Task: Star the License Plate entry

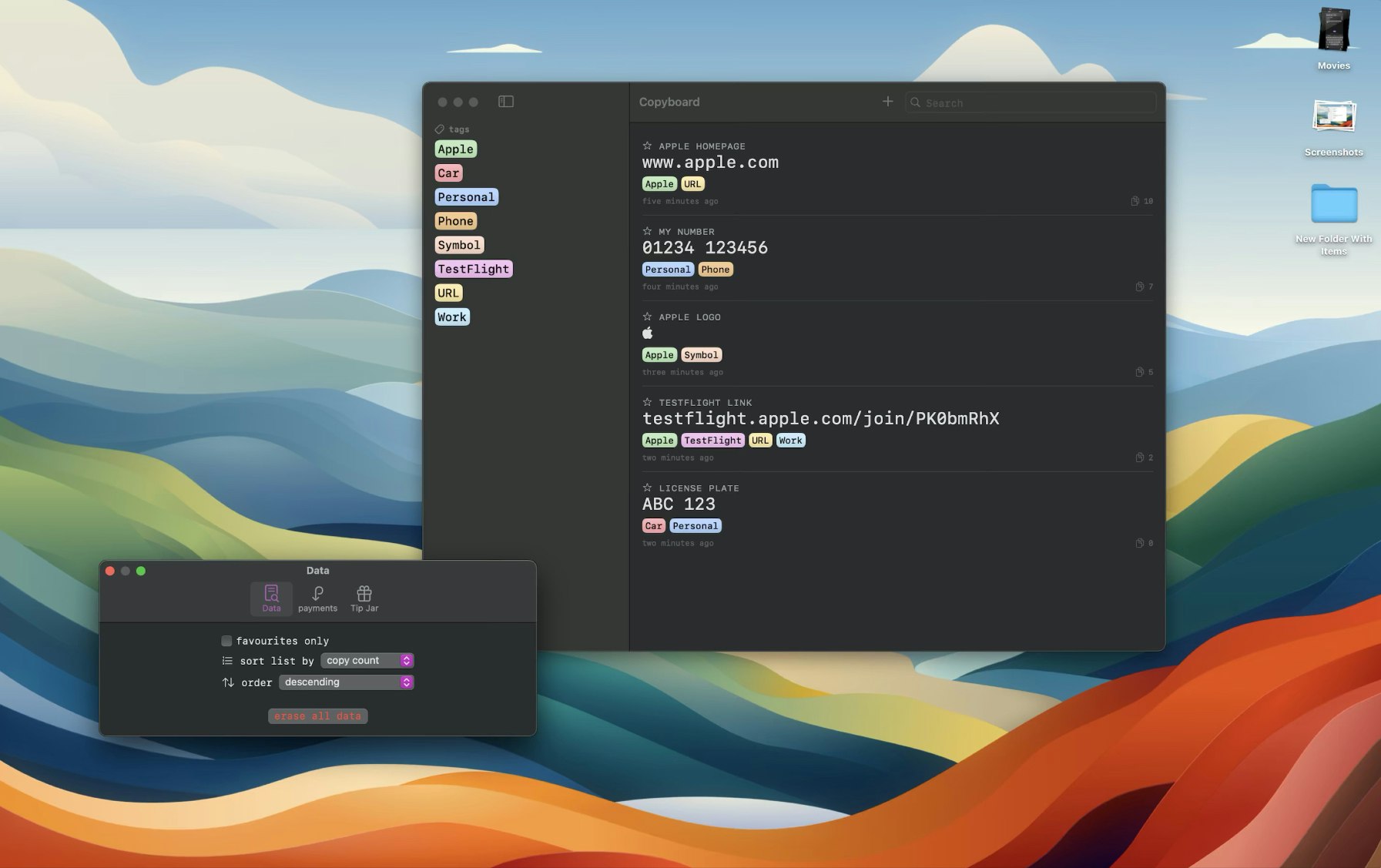Action: point(648,488)
